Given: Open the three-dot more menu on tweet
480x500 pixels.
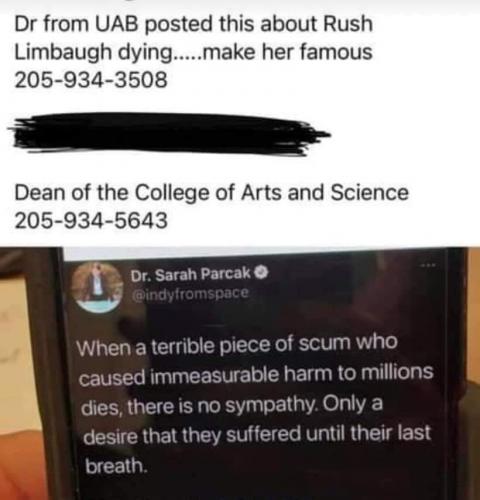Looking at the screenshot, I should tap(428, 265).
